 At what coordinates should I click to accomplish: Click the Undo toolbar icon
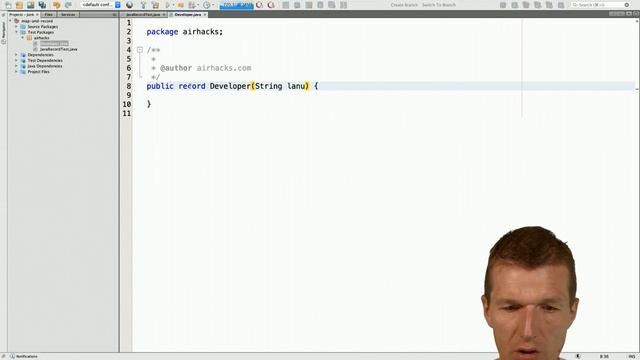56,5
